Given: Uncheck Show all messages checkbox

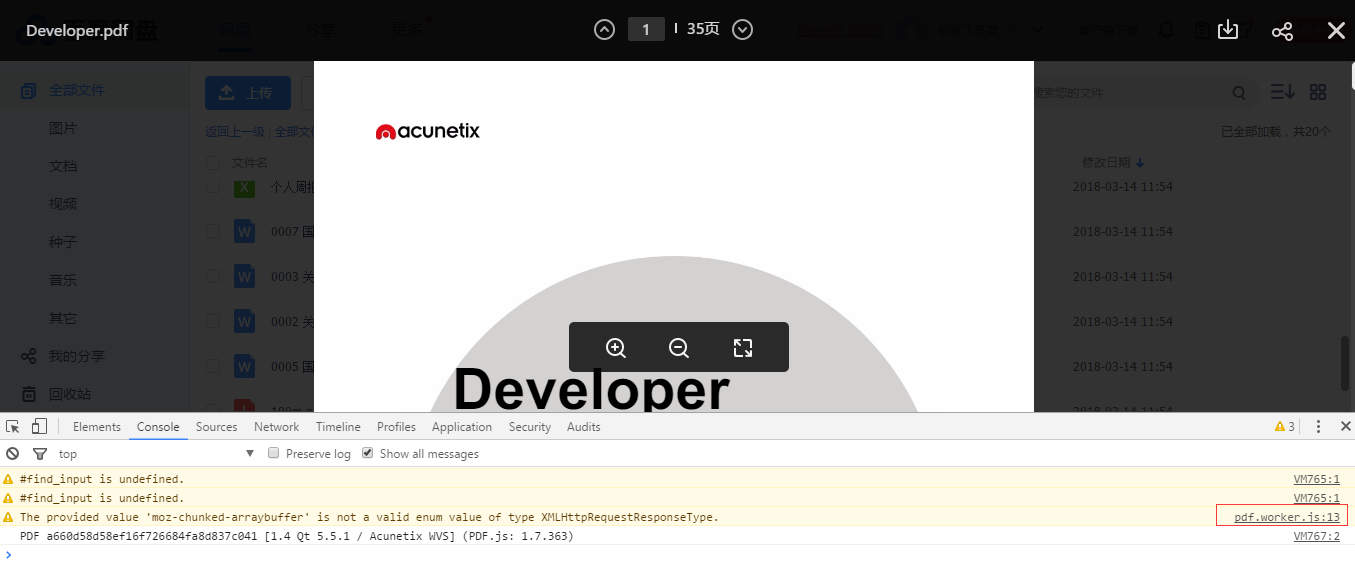Looking at the screenshot, I should 368,454.
